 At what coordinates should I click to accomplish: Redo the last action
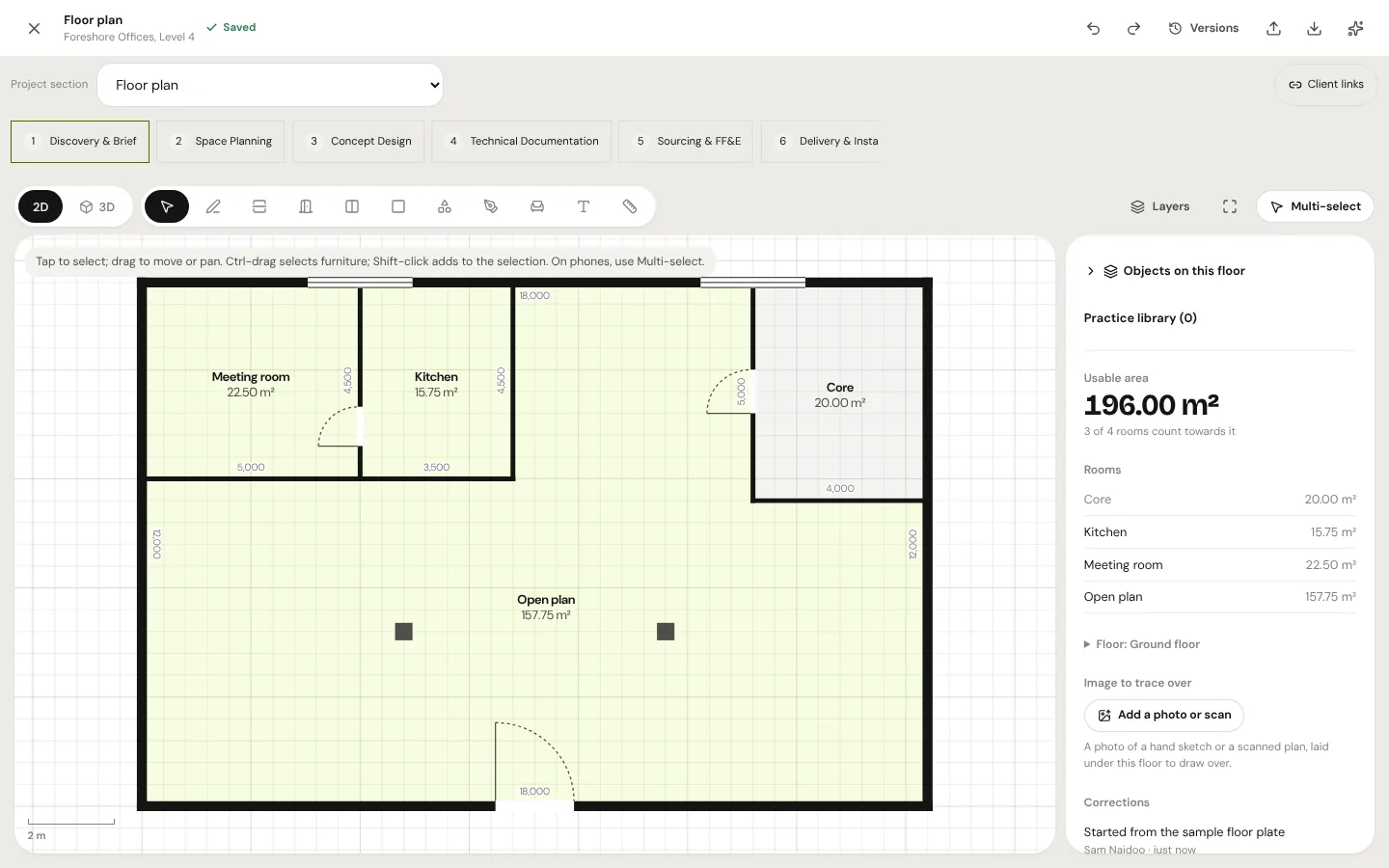[x=1133, y=28]
